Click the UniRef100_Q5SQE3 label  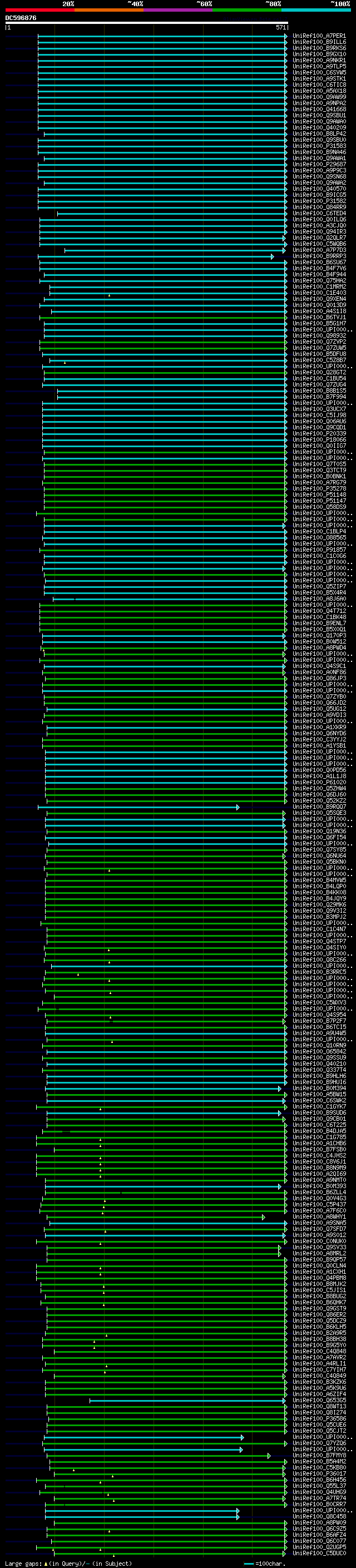point(319,813)
